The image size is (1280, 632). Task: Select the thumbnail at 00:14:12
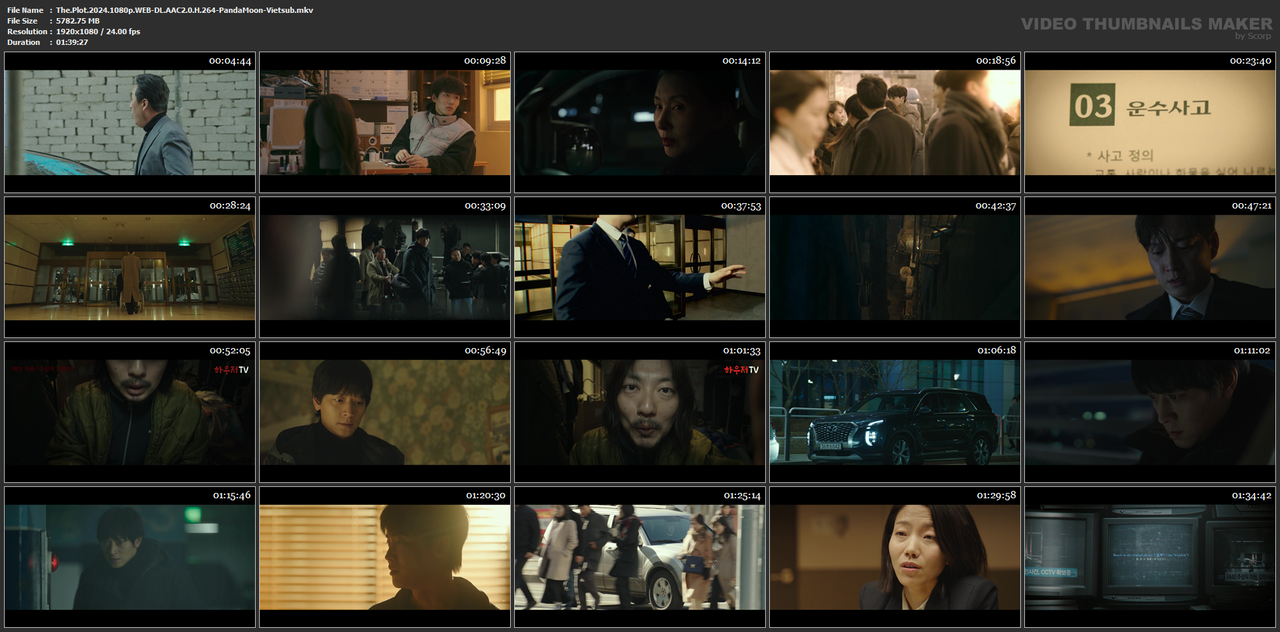pos(640,123)
